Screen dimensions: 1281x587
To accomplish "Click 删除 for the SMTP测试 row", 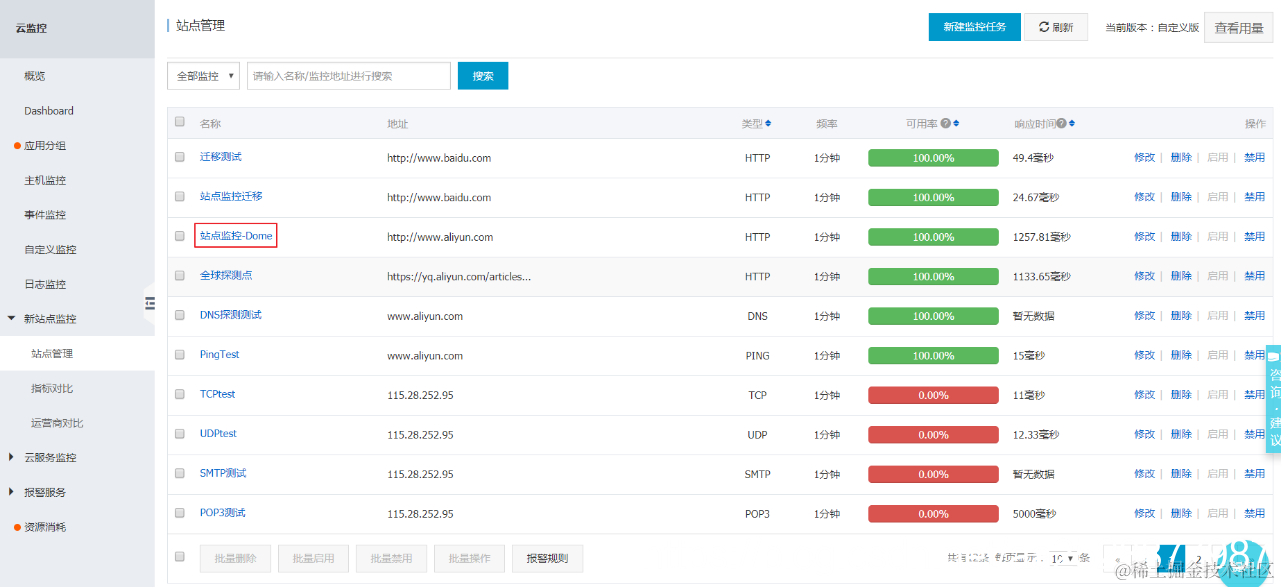I will pyautogui.click(x=1181, y=474).
